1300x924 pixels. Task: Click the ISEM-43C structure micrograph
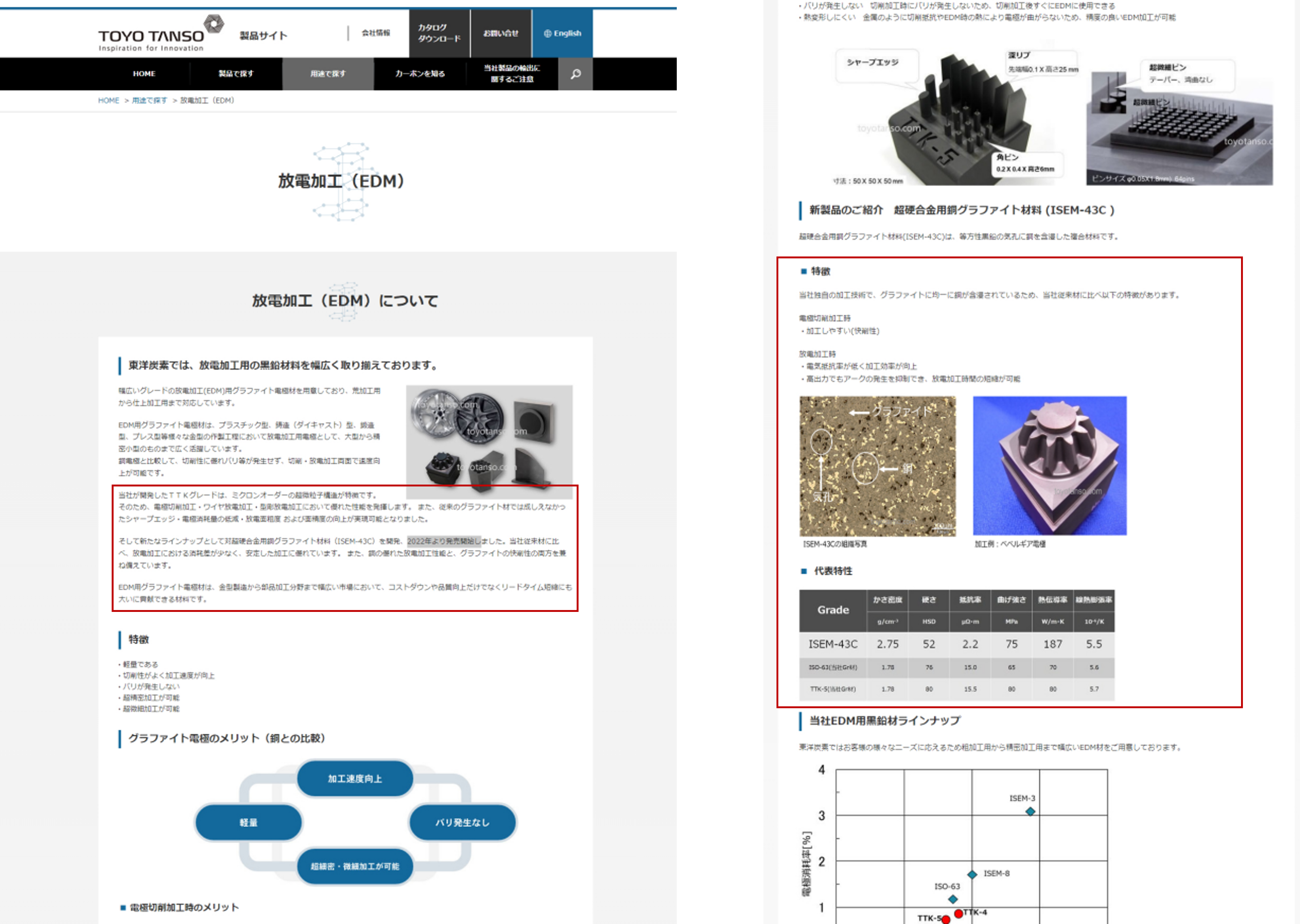(x=878, y=466)
